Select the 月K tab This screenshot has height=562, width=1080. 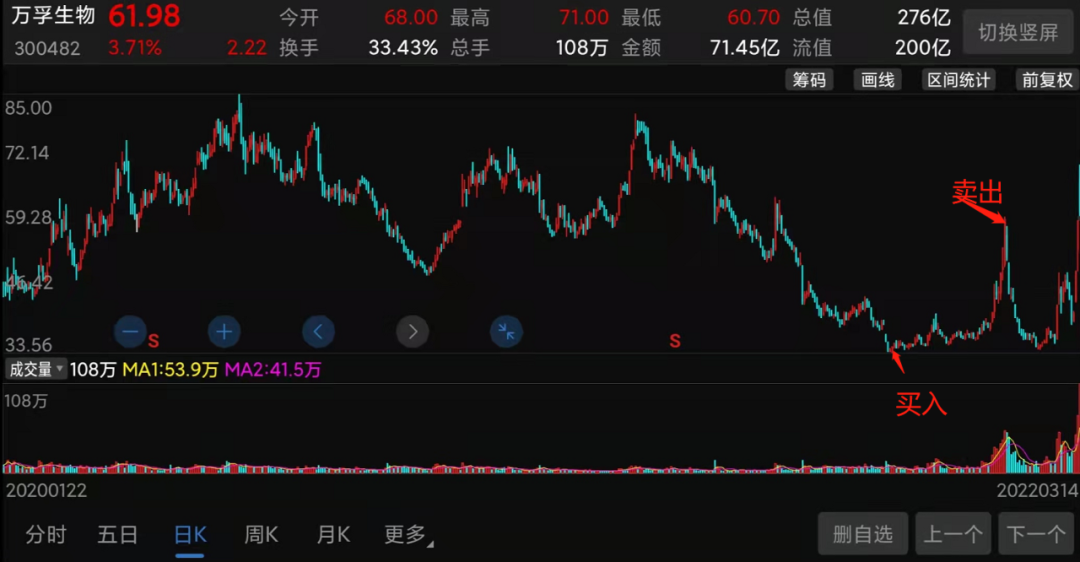pos(333,534)
